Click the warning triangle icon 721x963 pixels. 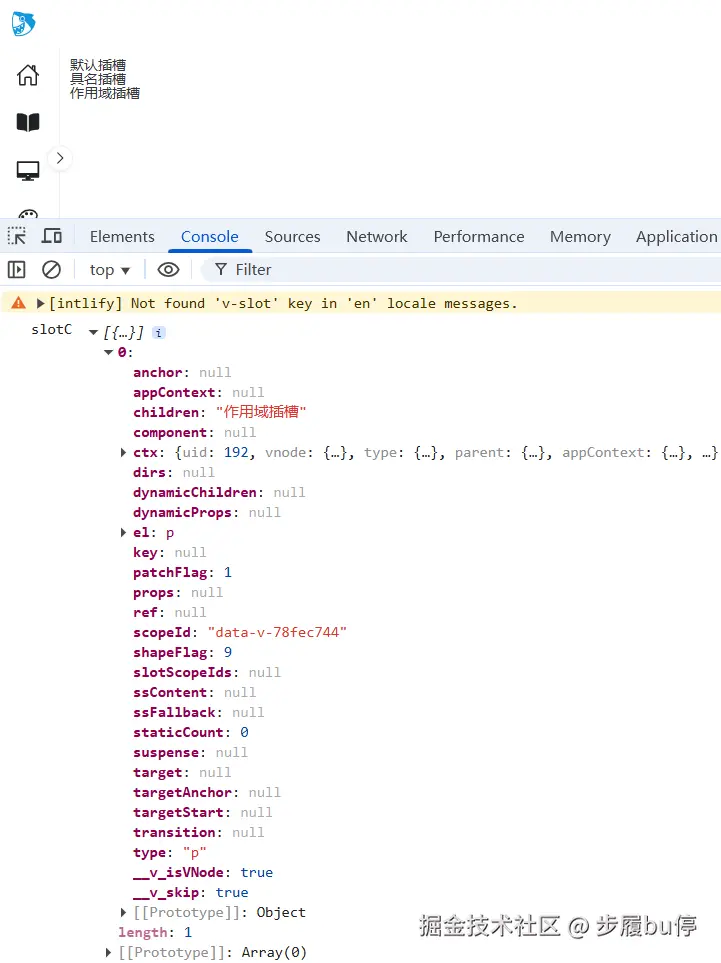coord(19,303)
